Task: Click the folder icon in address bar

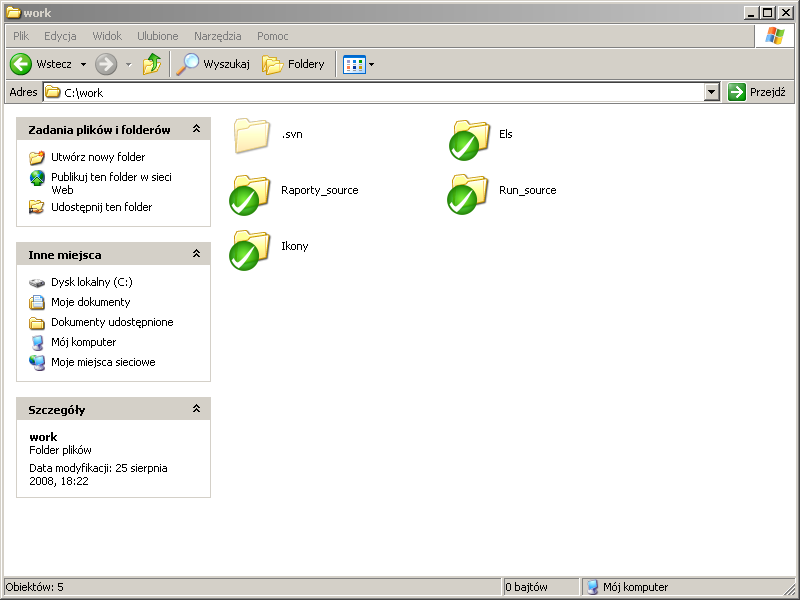Action: tap(53, 92)
